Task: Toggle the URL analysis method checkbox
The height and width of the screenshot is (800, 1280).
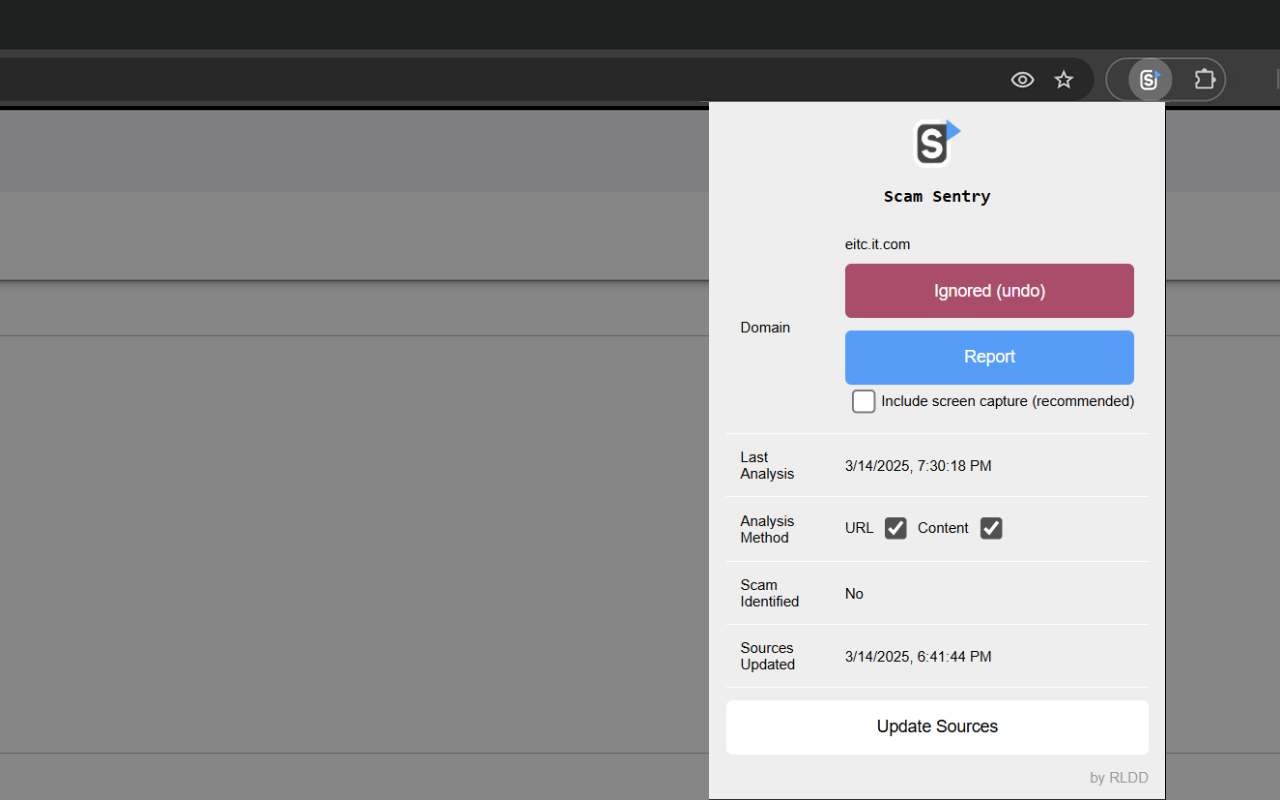Action: pos(896,528)
